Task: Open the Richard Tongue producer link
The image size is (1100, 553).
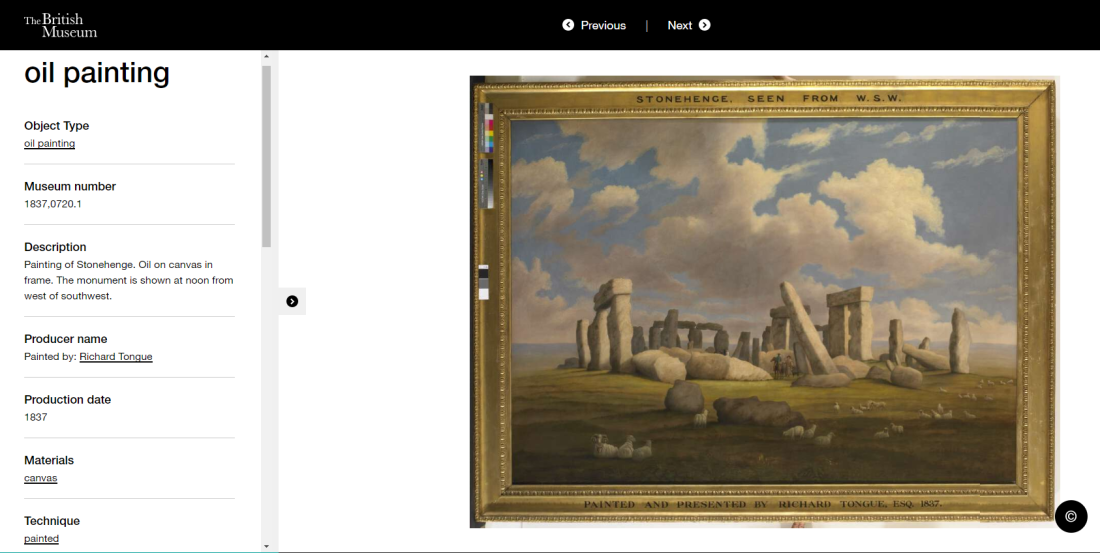Action: pyautogui.click(x=116, y=357)
